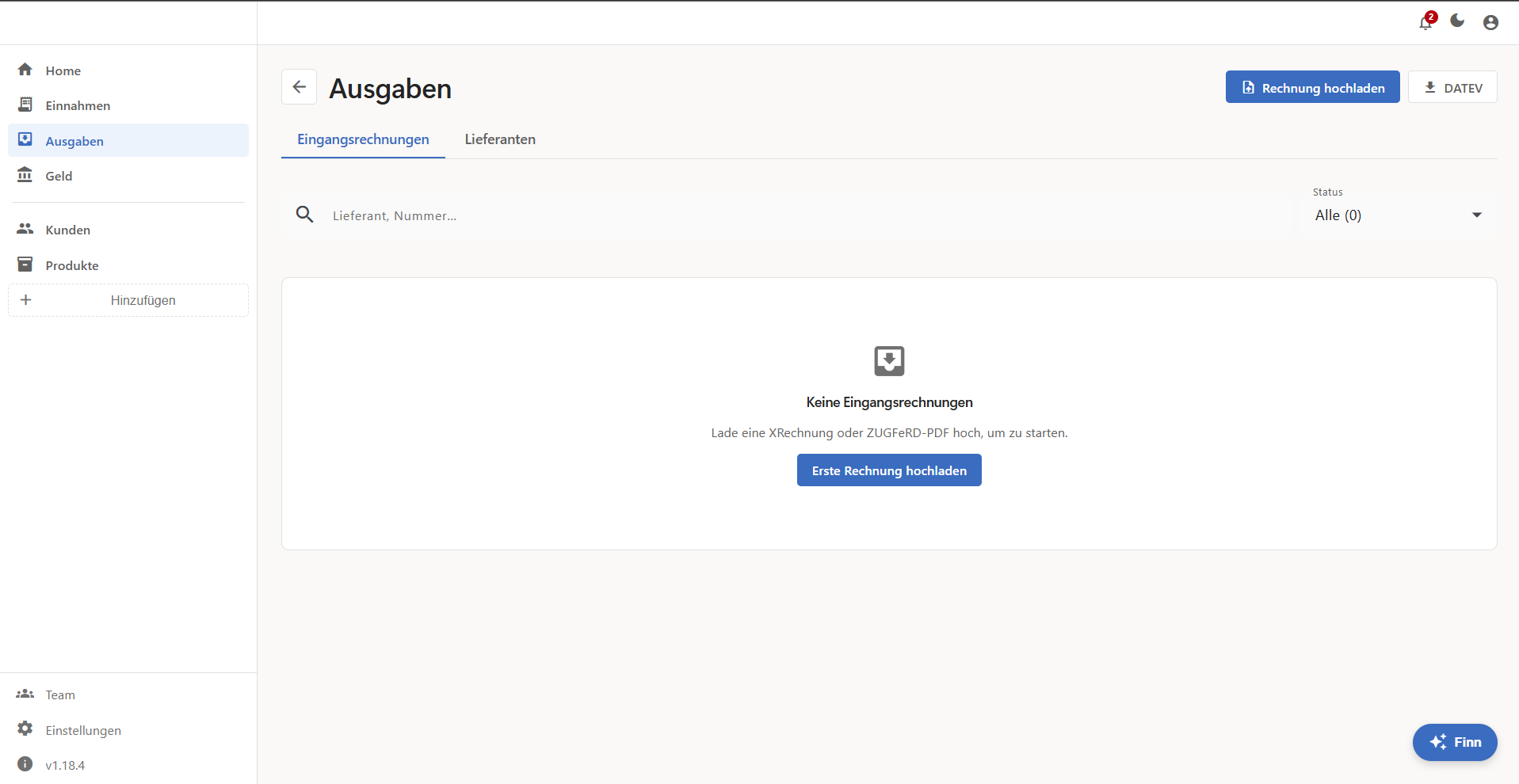Screen dimensions: 1519x784
Task: Click the download icon in DATEV button
Action: coord(1430,87)
